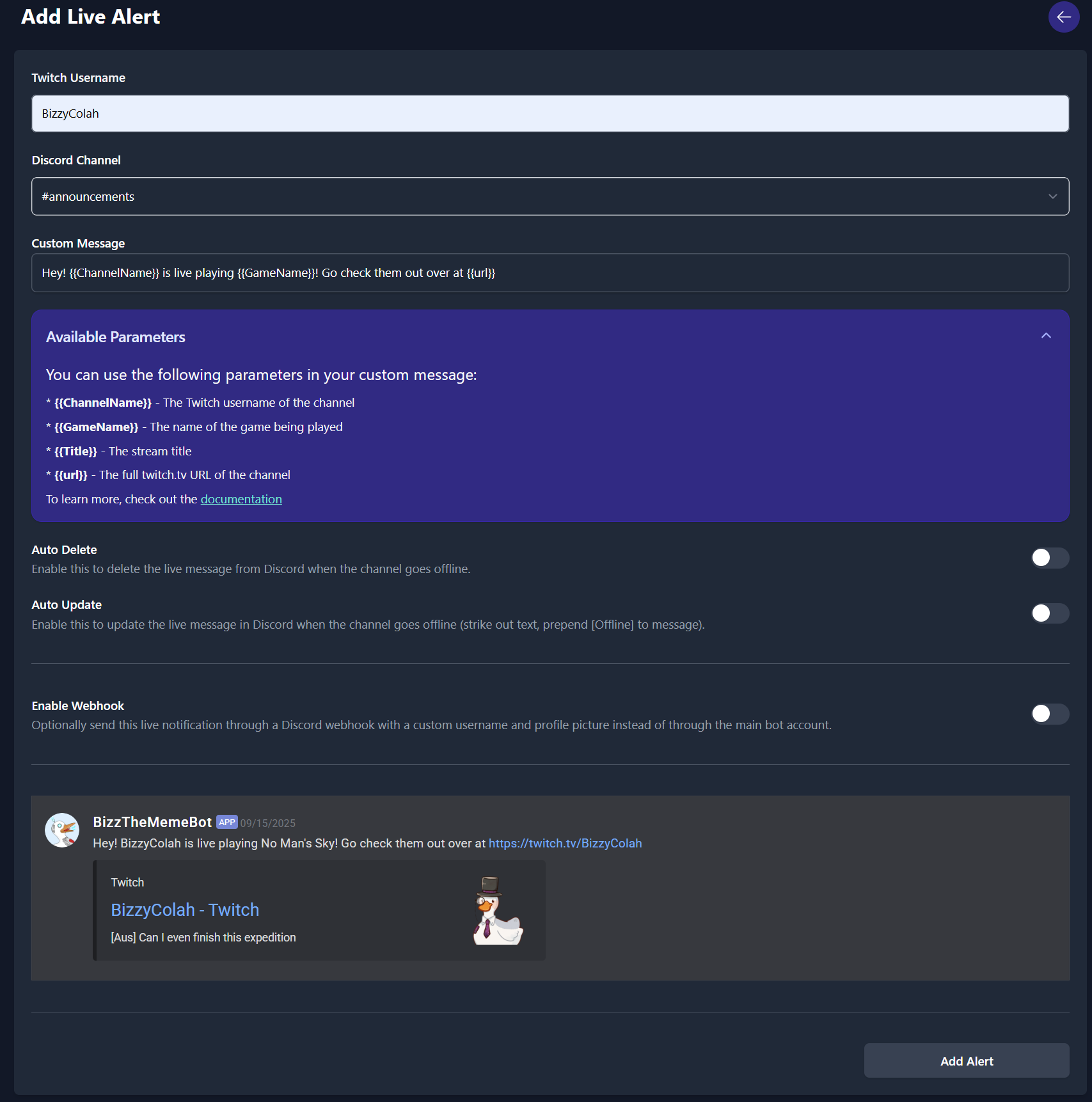The image size is (1092, 1102).
Task: Turn on the Auto Update switch
Action: [1049, 613]
